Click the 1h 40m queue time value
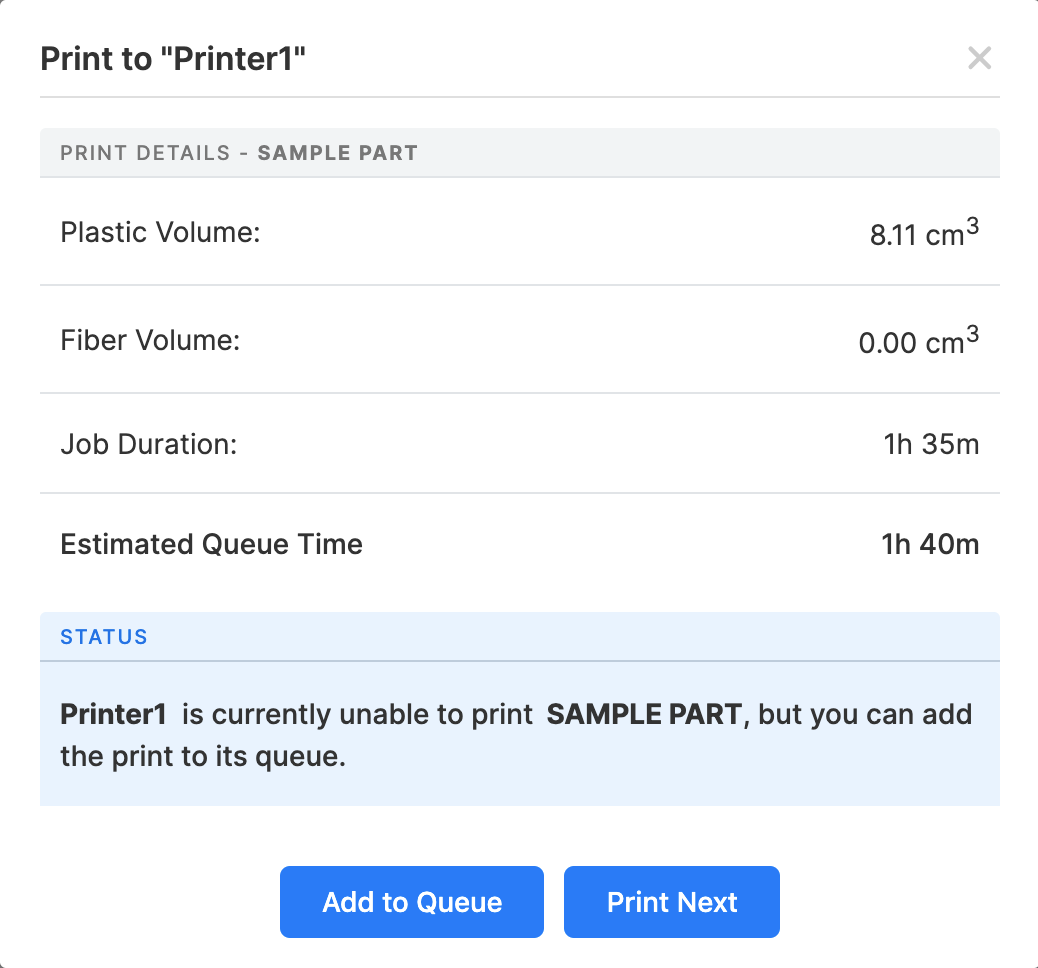The image size is (1038, 968). click(930, 544)
